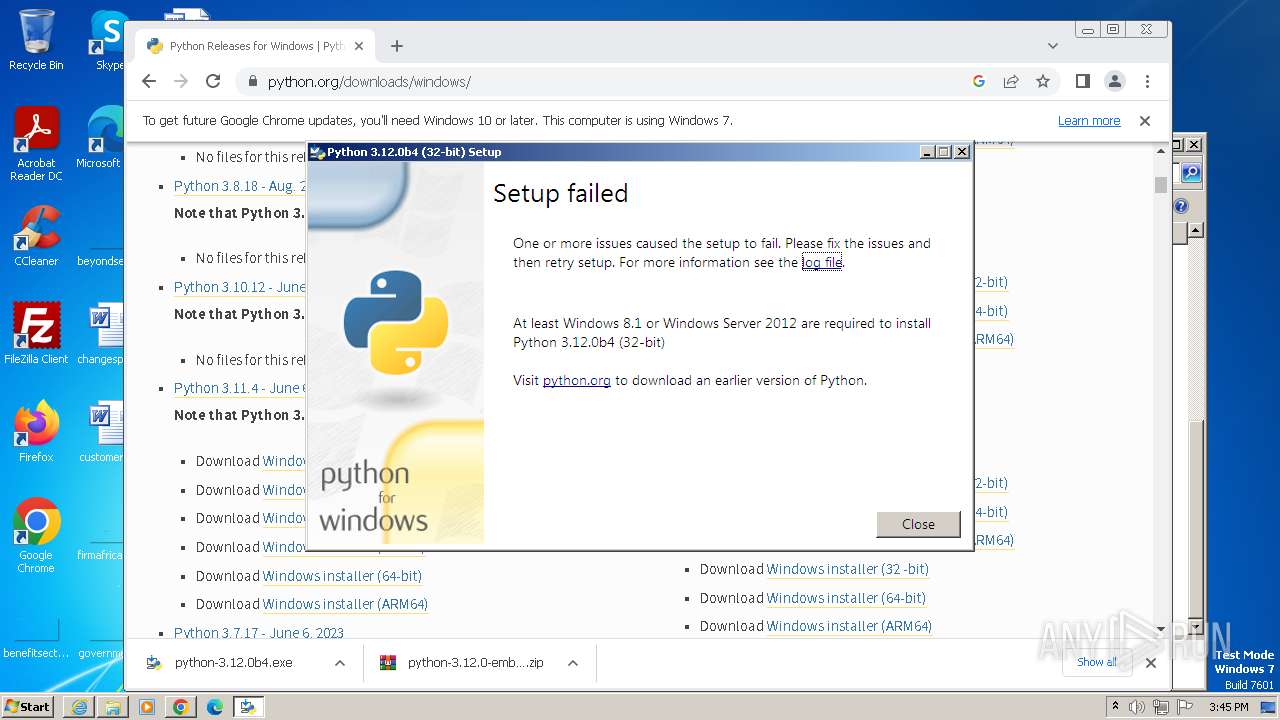The image size is (1280, 720).
Task: Open python.org link in setup dialog
Action: coord(576,380)
